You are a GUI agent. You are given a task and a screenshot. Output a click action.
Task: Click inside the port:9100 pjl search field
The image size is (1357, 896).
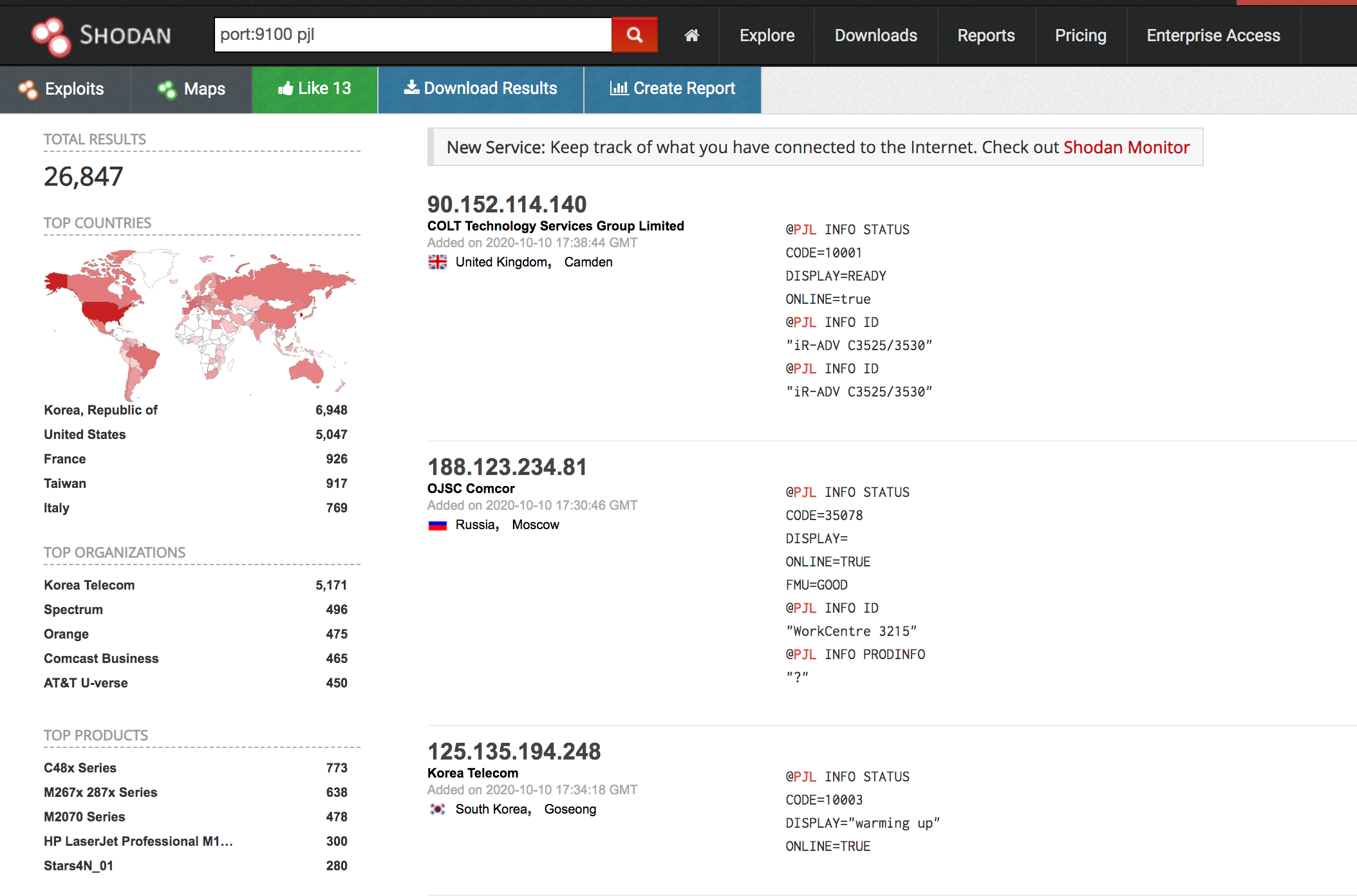coord(412,35)
